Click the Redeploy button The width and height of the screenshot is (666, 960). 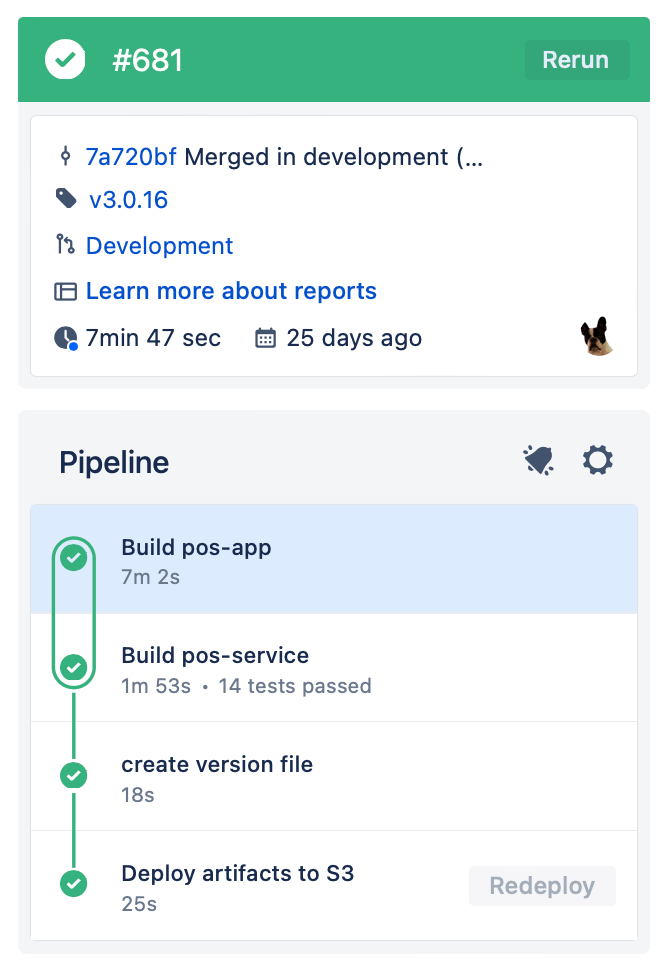pos(542,885)
